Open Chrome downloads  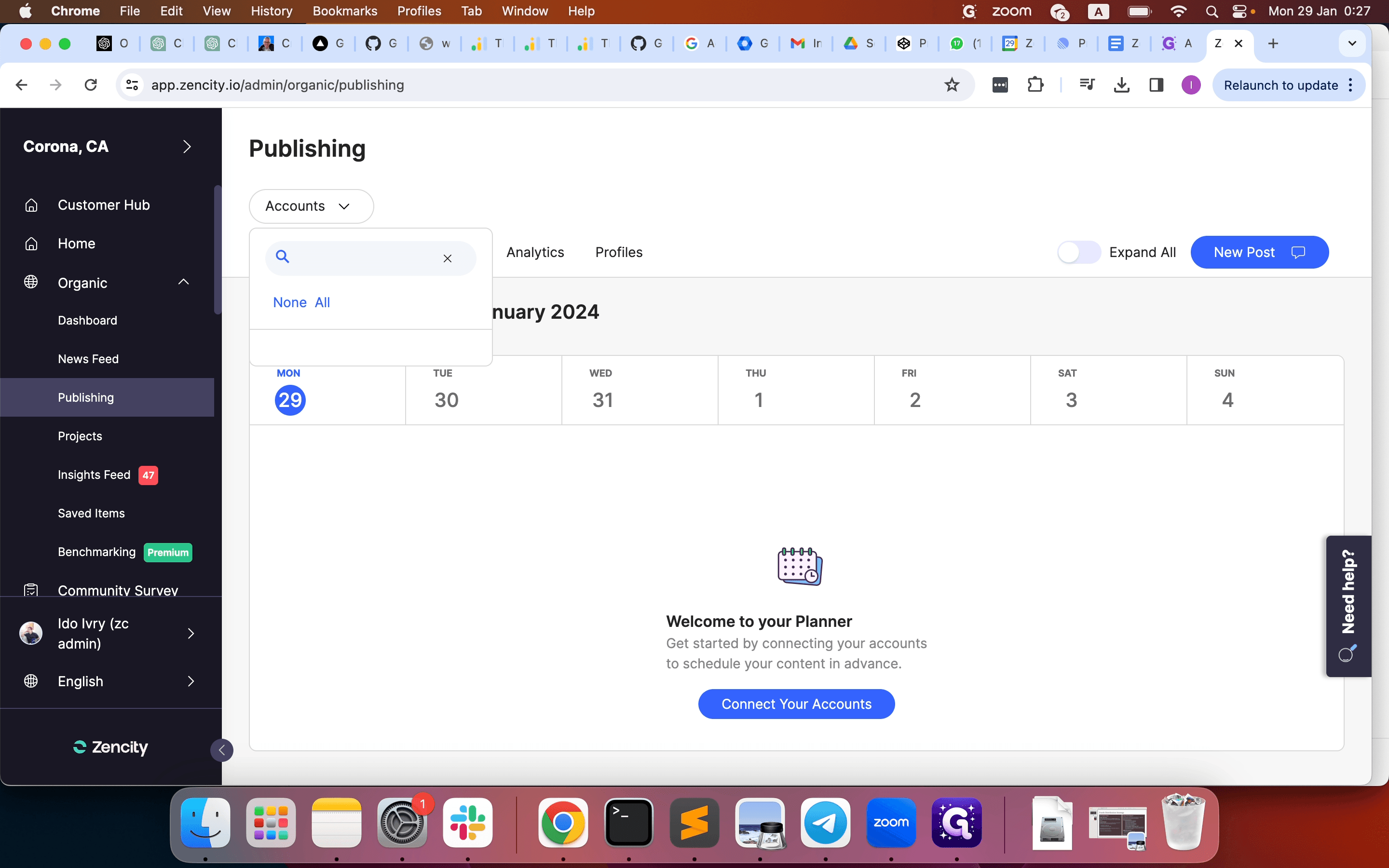point(1121,85)
